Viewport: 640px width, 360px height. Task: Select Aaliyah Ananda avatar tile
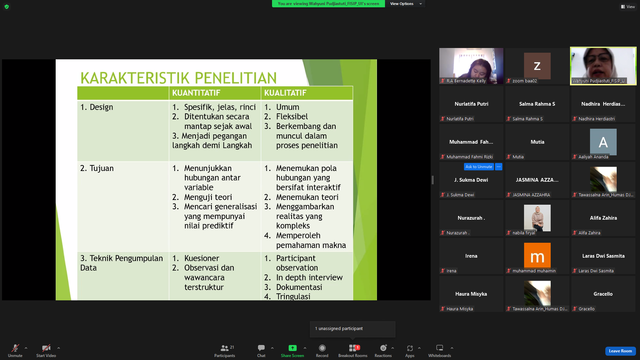click(x=603, y=142)
